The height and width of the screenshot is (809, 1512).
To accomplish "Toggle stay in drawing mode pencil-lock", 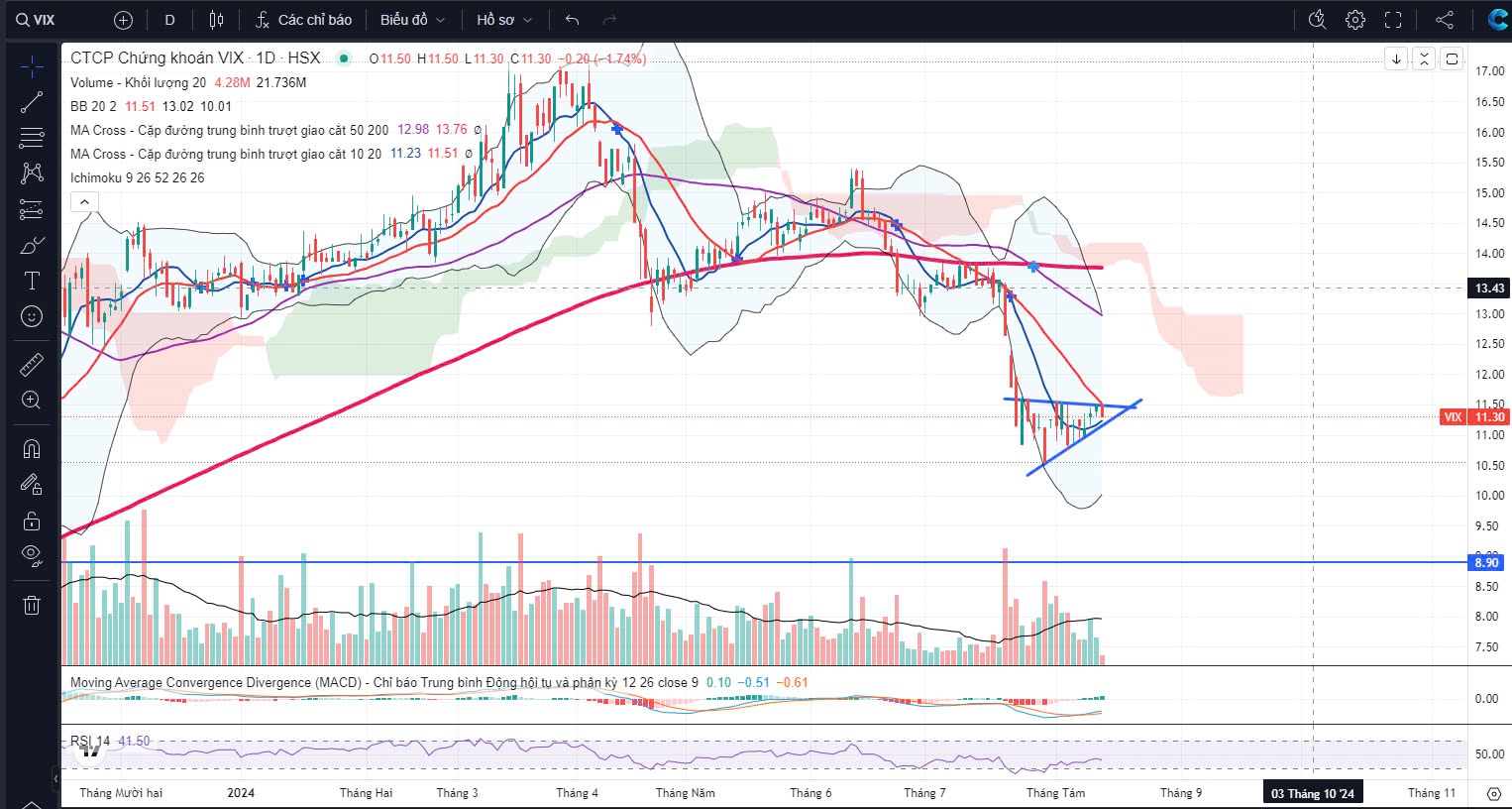I will coord(32,484).
